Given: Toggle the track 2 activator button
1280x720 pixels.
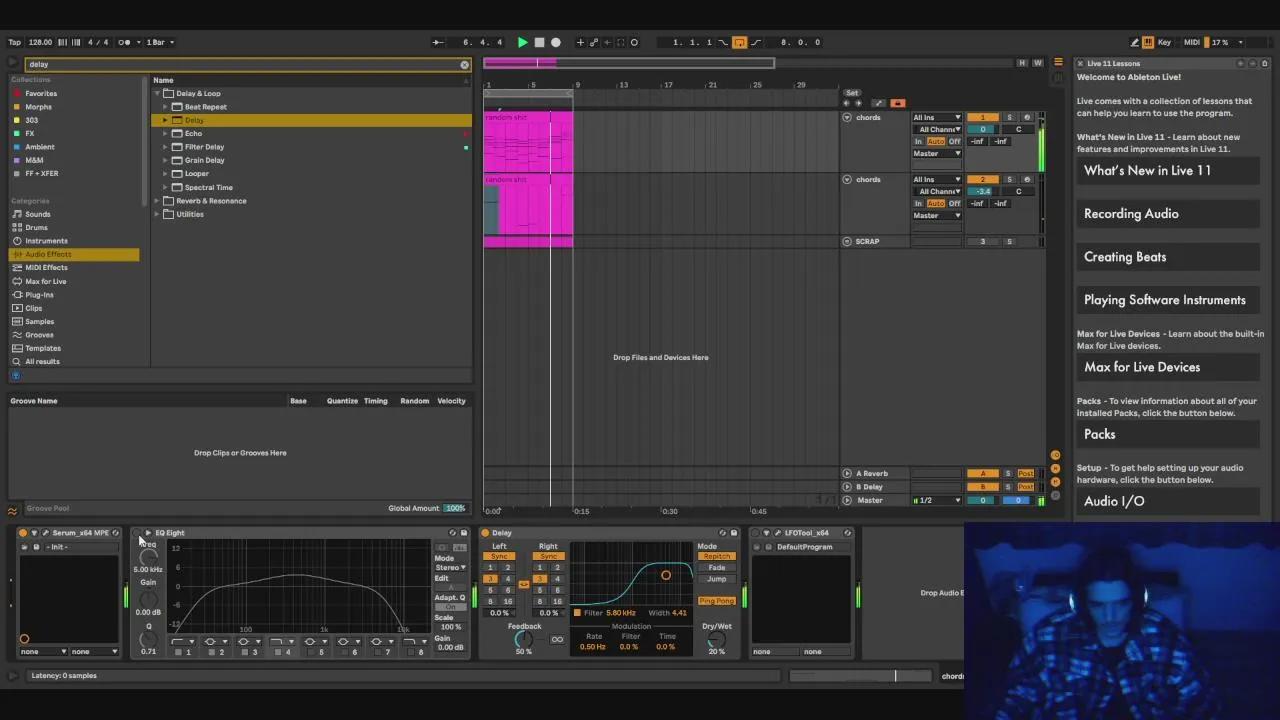Looking at the screenshot, I should pos(982,180).
